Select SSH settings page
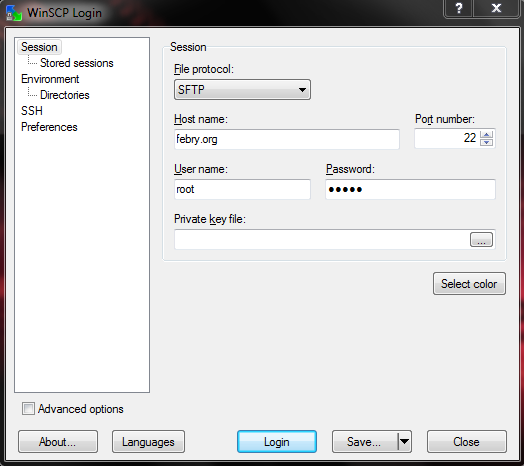This screenshot has width=524, height=466. (x=32, y=111)
